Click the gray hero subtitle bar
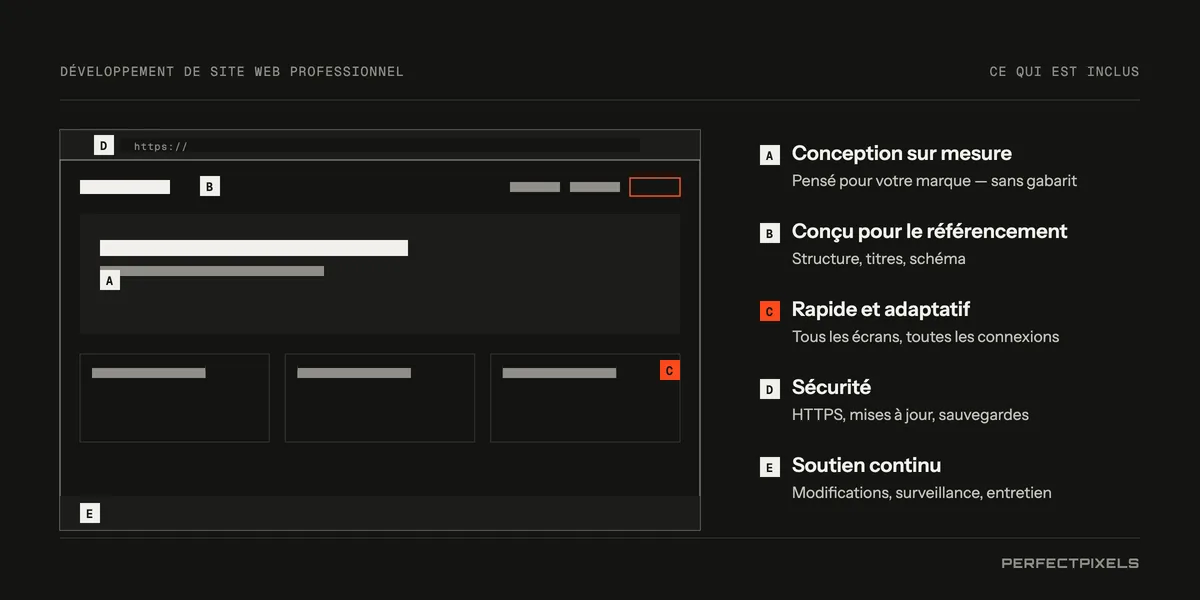 coord(212,271)
